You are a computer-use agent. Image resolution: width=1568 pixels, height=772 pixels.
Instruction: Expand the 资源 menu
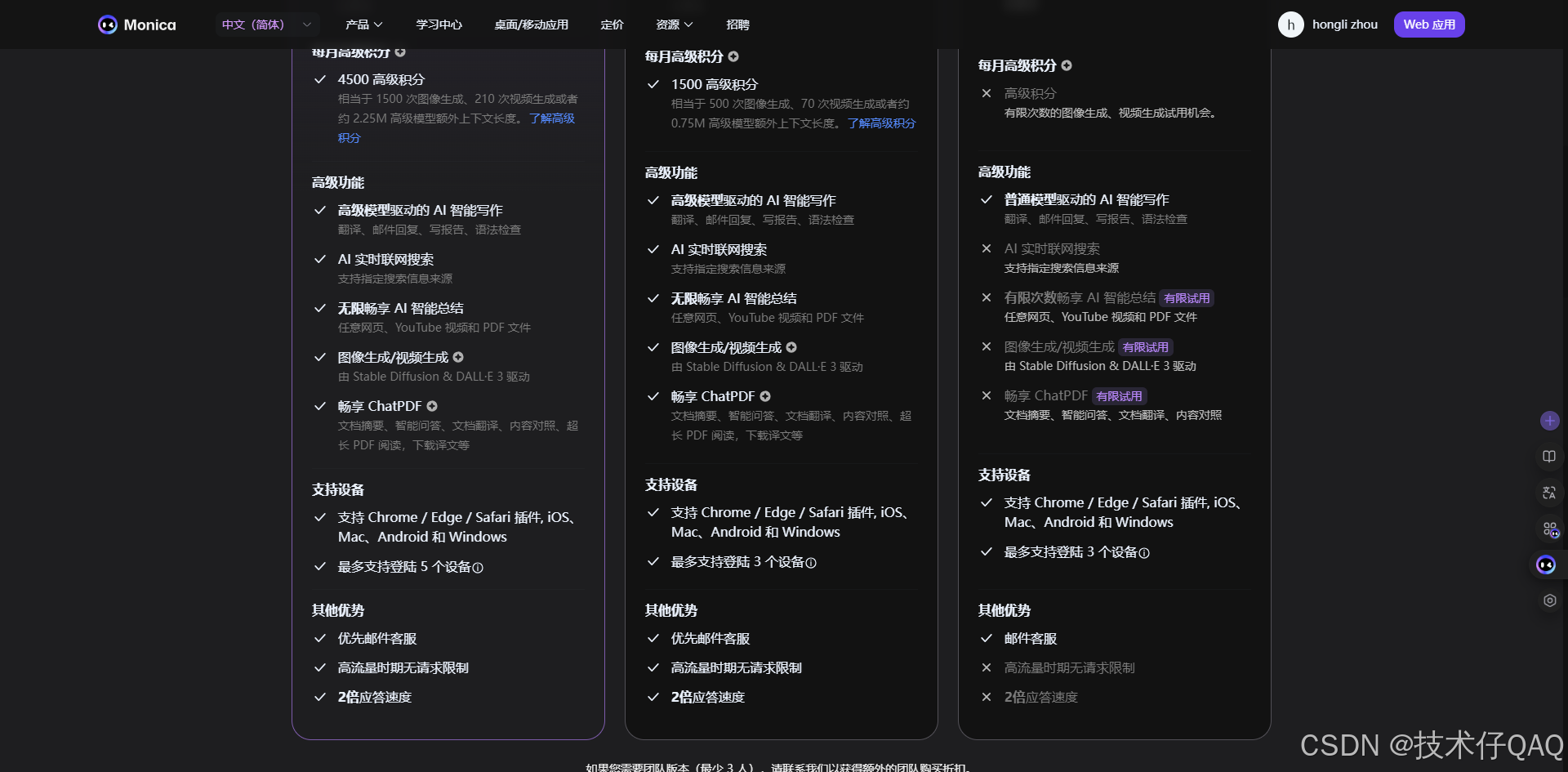click(x=675, y=25)
